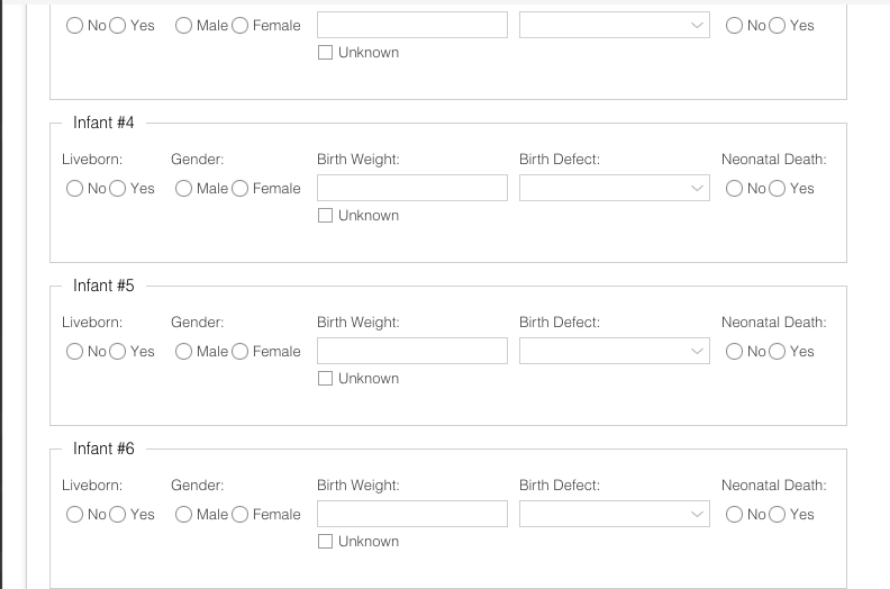Focus Birth Weight input for Infant #5
Screen dimensions: 890x589
point(412,352)
